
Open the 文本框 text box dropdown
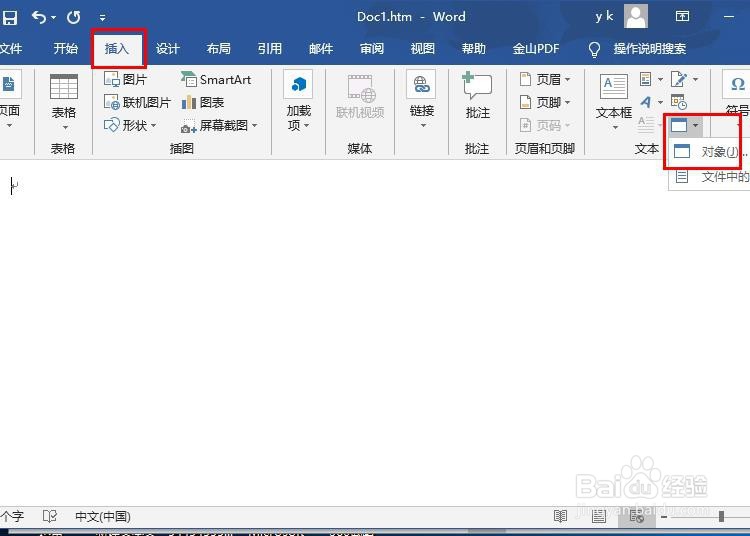614,101
